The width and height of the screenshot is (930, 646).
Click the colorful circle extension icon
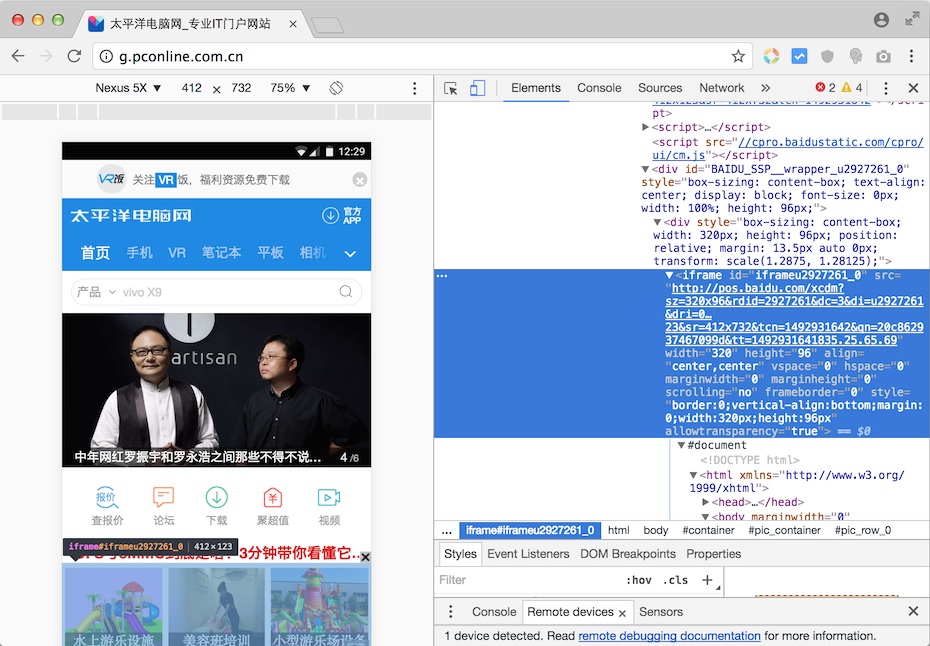[x=771, y=56]
